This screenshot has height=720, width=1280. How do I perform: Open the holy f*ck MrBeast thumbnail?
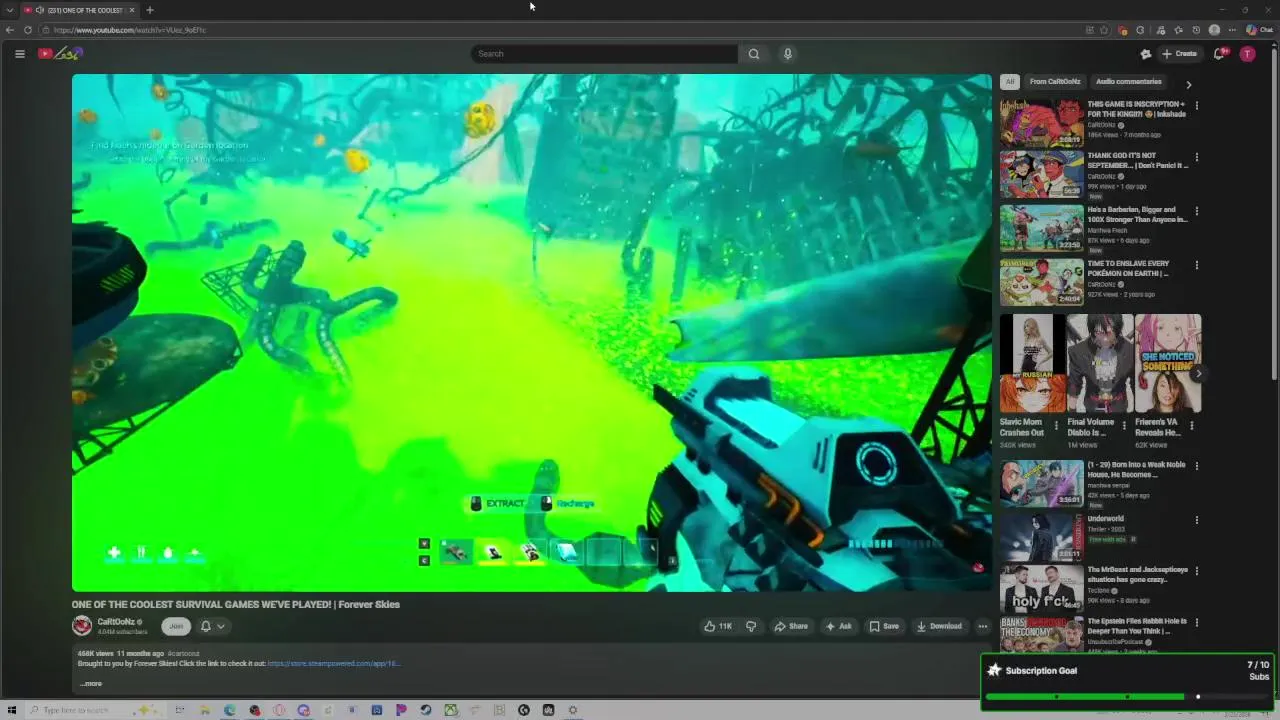pyautogui.click(x=1041, y=588)
